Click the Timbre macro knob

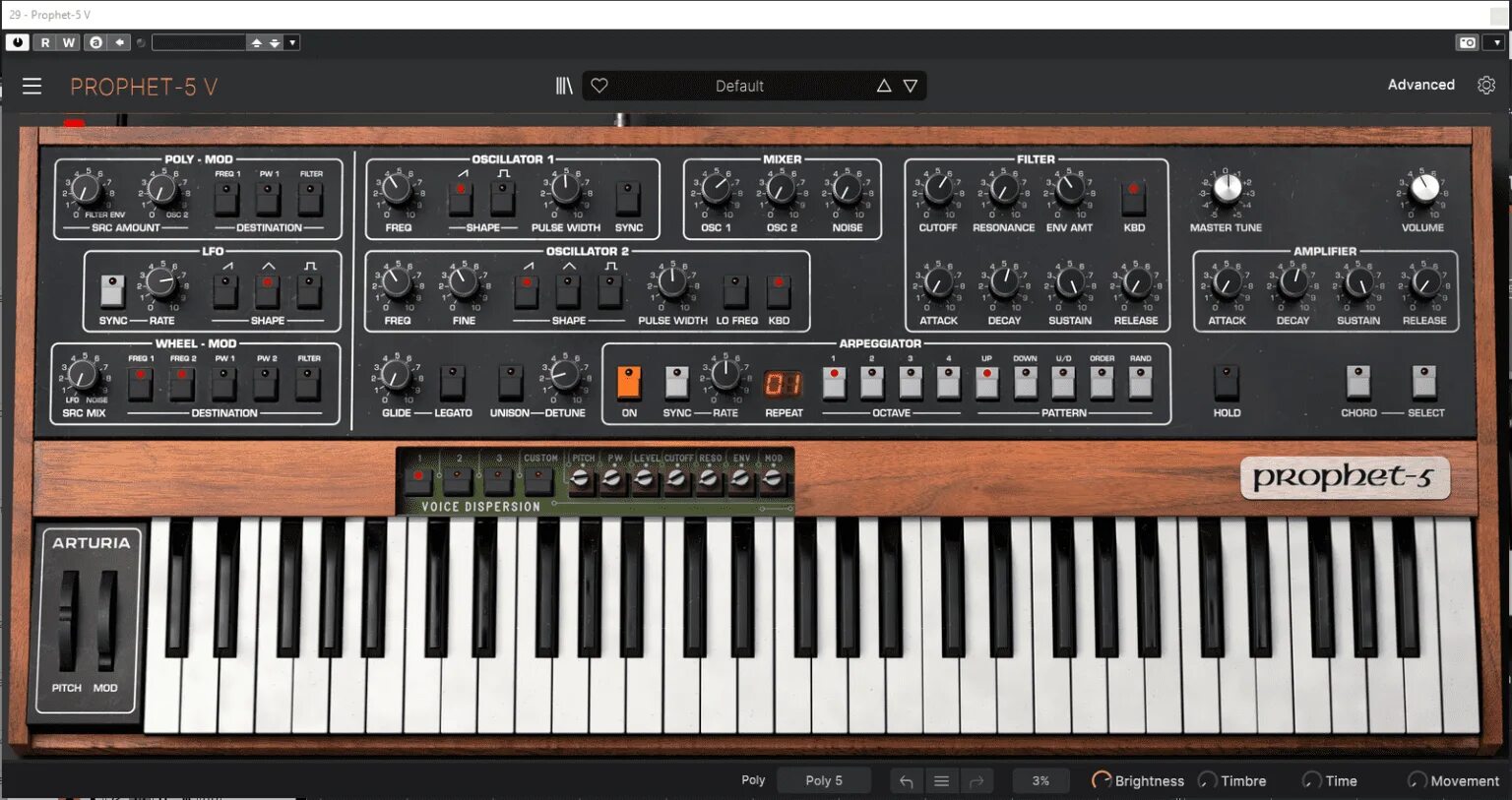click(x=1207, y=780)
